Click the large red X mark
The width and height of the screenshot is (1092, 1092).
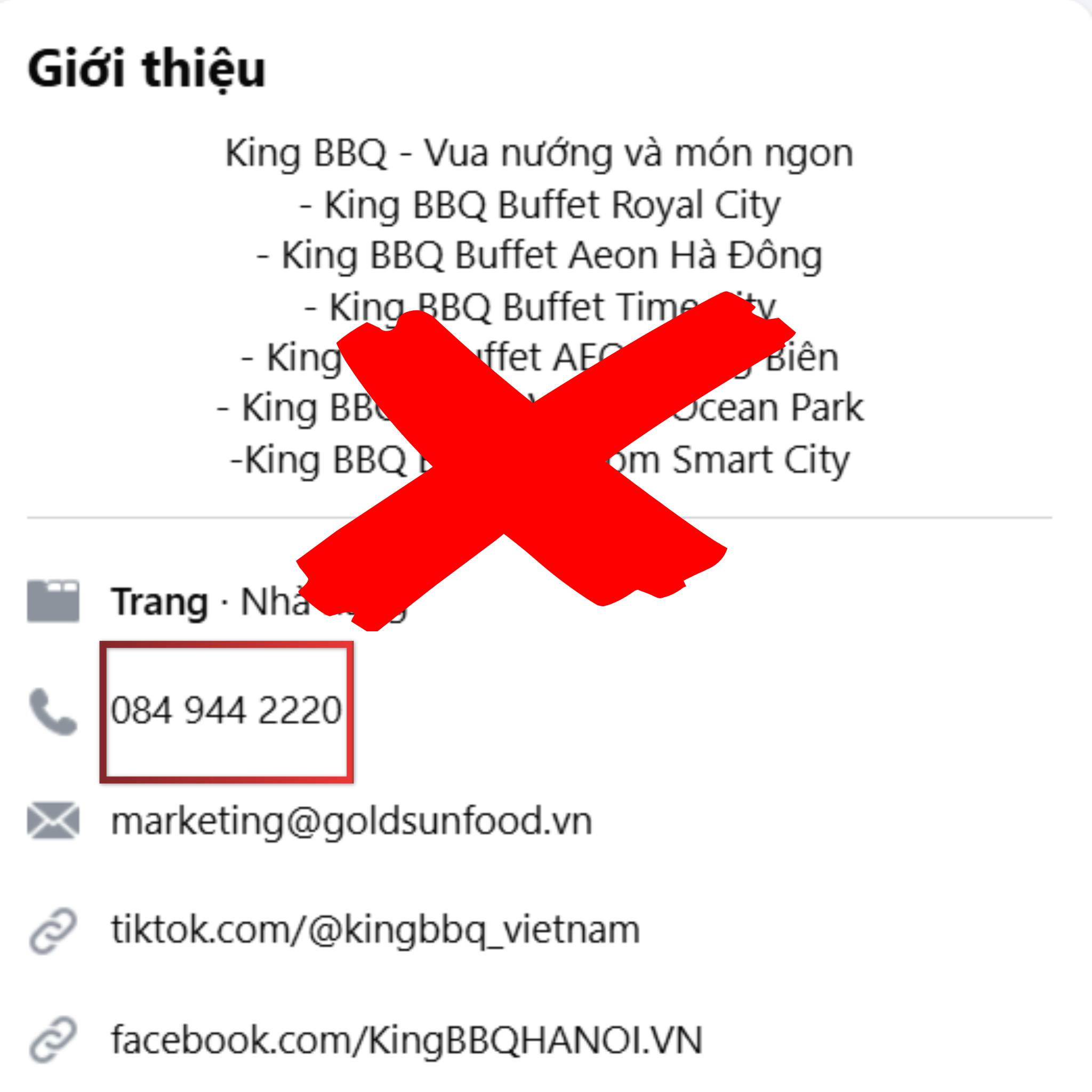pyautogui.click(x=545, y=461)
